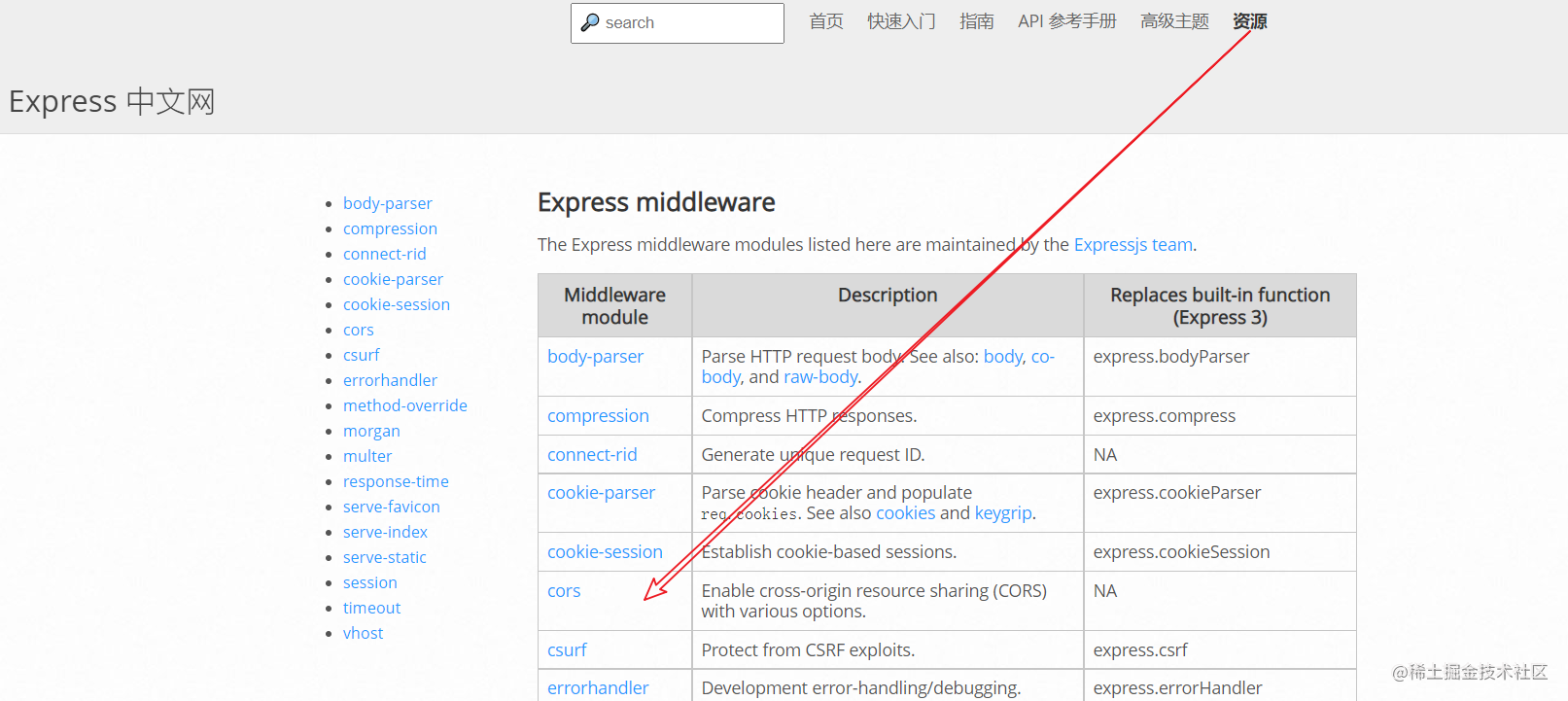Viewport: 1568px width, 701px height.
Task: Follow the raw-body link in description
Action: [x=820, y=377]
